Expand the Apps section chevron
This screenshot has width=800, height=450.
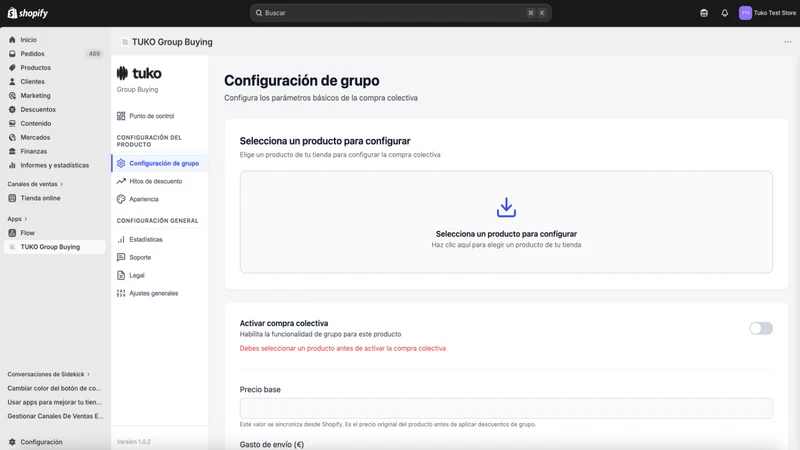[x=26, y=219]
